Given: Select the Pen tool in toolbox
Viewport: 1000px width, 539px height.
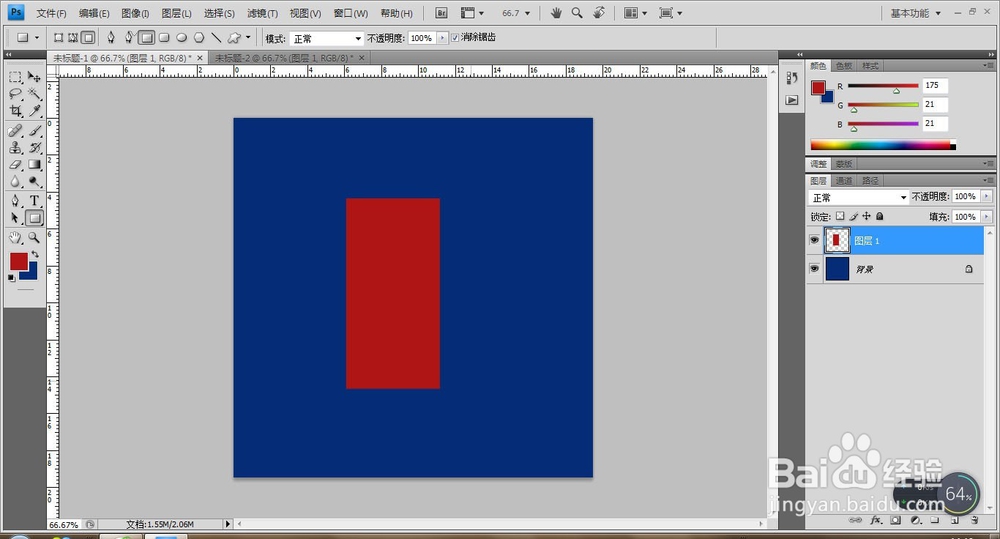Looking at the screenshot, I should pyautogui.click(x=15, y=201).
